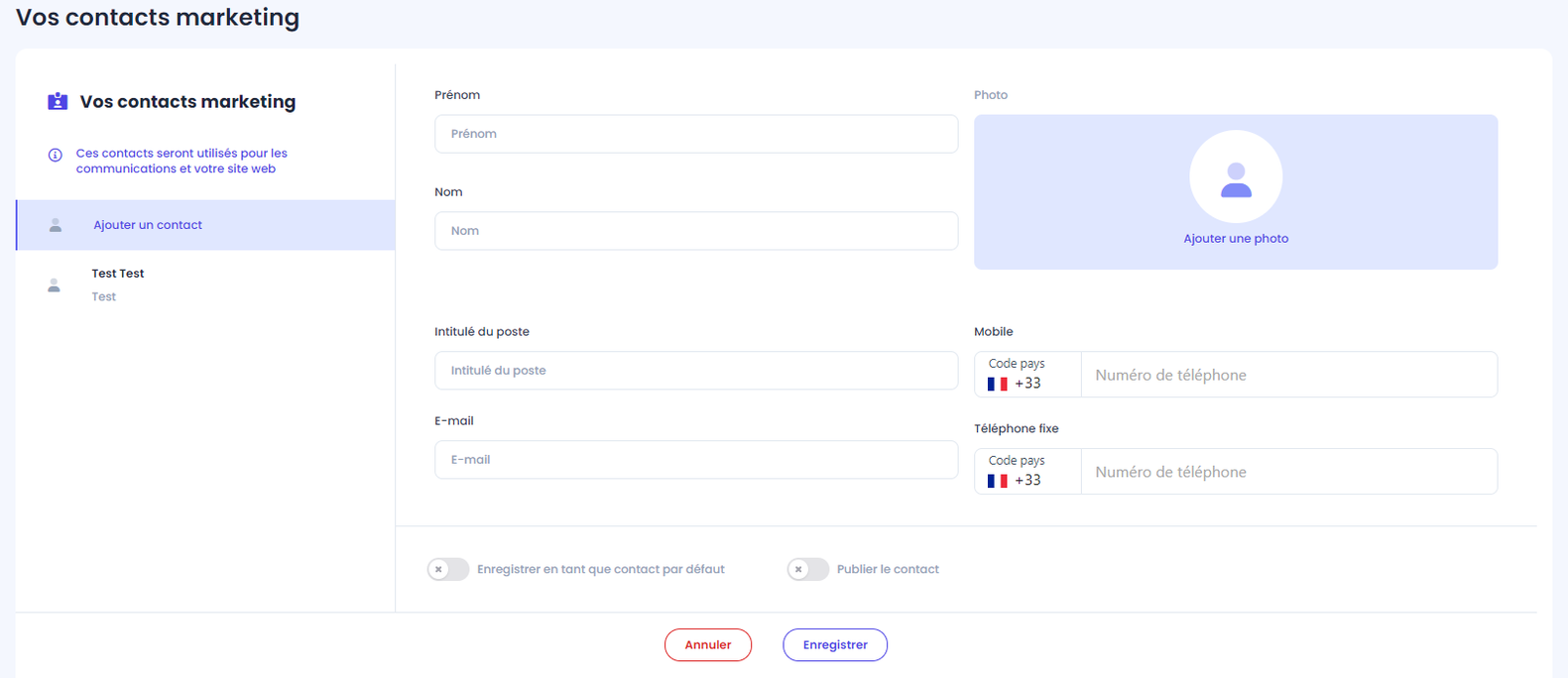
Task: Click the person icon next to Ajouter un contact
Action: click(56, 225)
